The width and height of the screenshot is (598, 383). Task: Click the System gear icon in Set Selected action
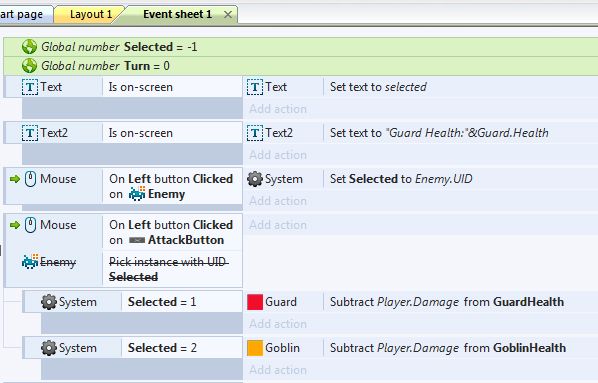[x=255, y=179]
